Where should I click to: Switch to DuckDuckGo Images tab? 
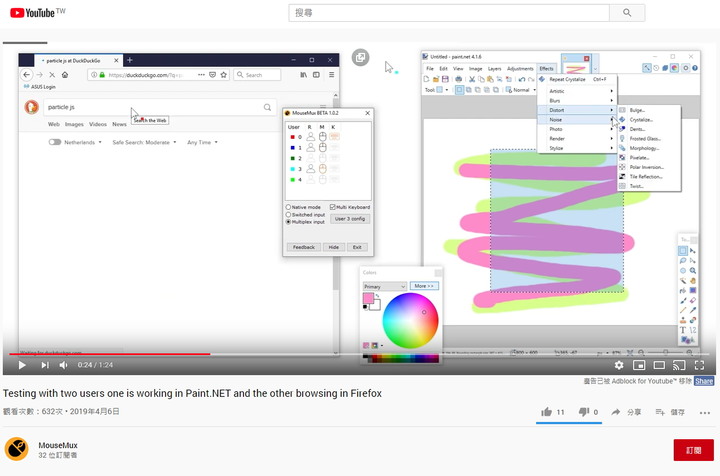[x=74, y=124]
